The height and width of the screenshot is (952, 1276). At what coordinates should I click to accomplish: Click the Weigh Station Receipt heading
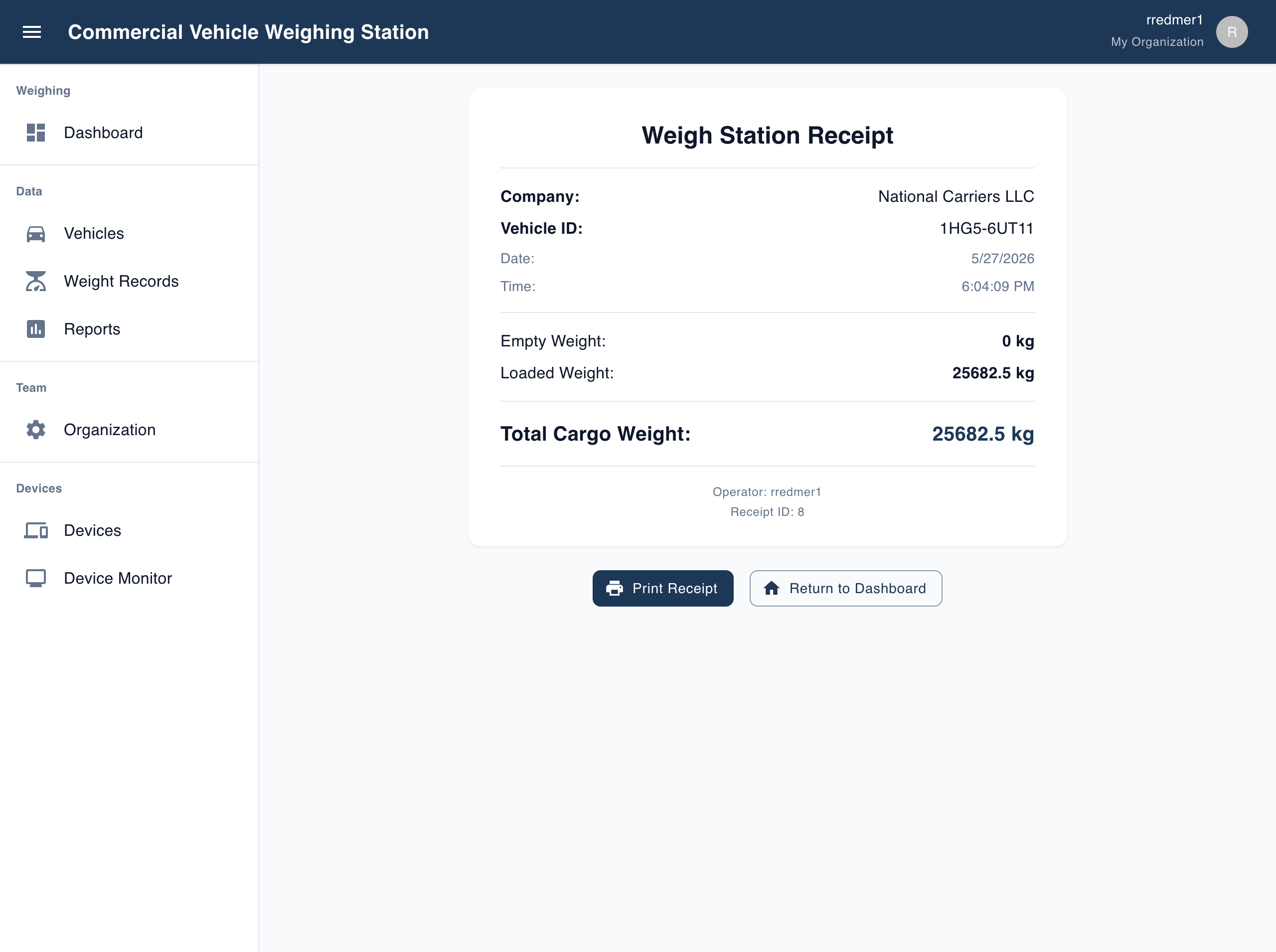(x=767, y=136)
